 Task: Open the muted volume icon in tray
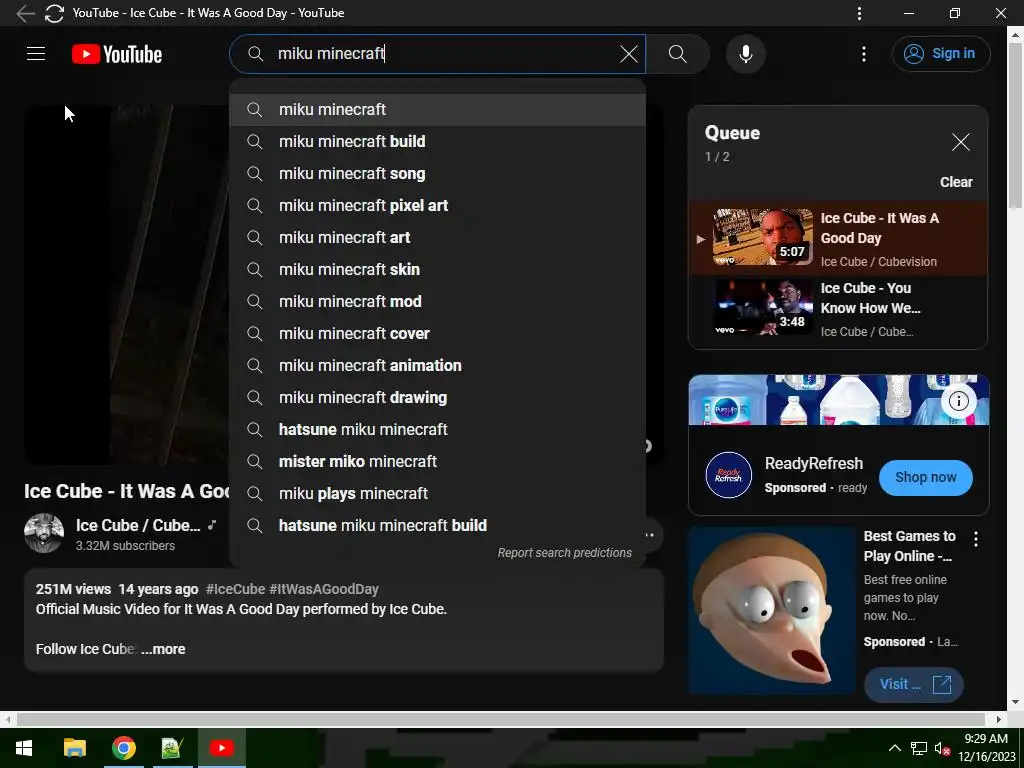942,748
